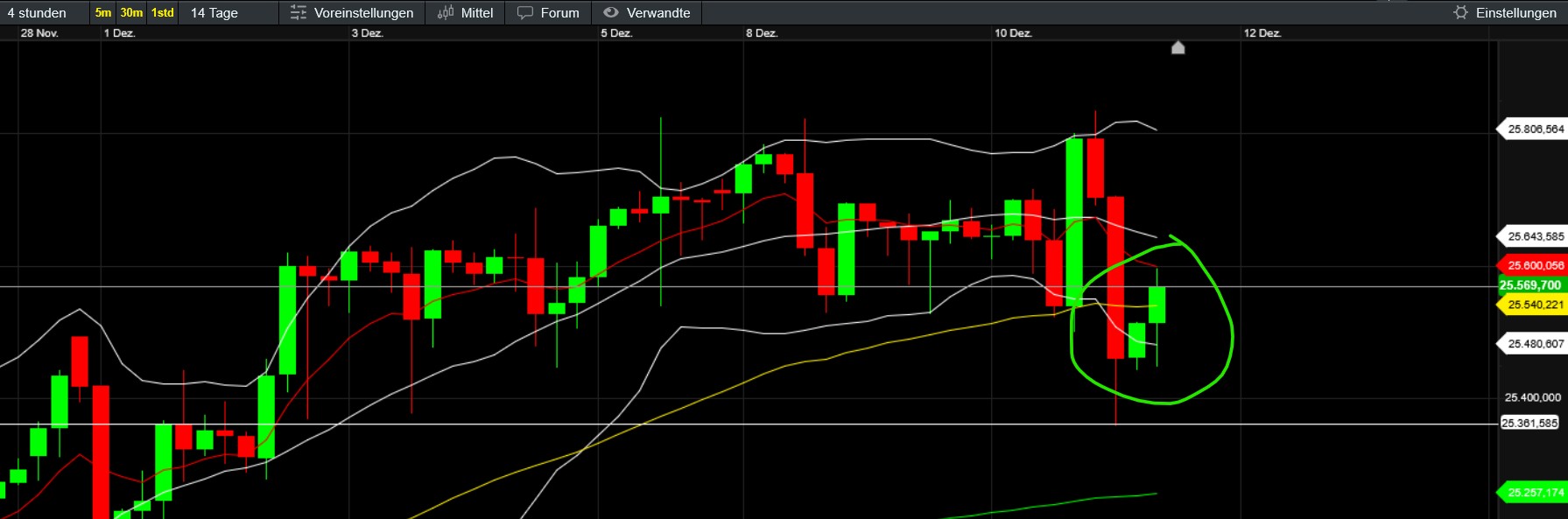
Task: Switch to the 5m timeframe
Action: 103,13
